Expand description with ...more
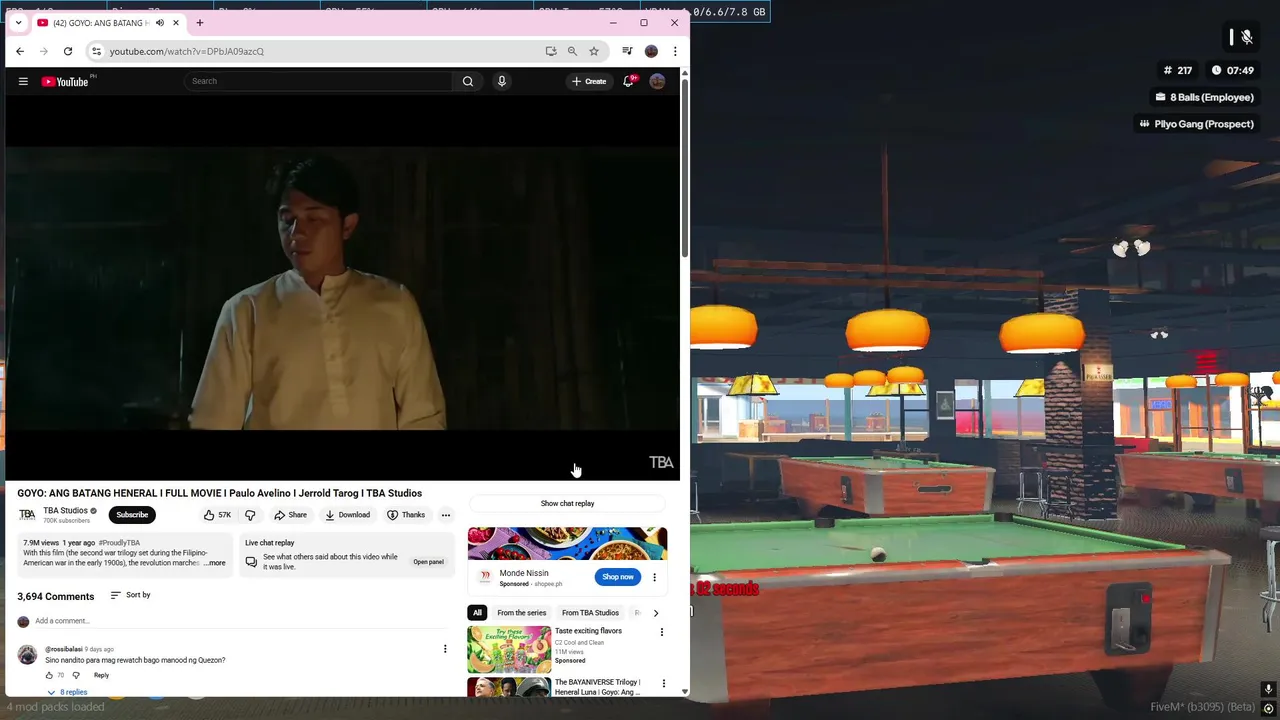The height and width of the screenshot is (720, 1280). [215, 563]
